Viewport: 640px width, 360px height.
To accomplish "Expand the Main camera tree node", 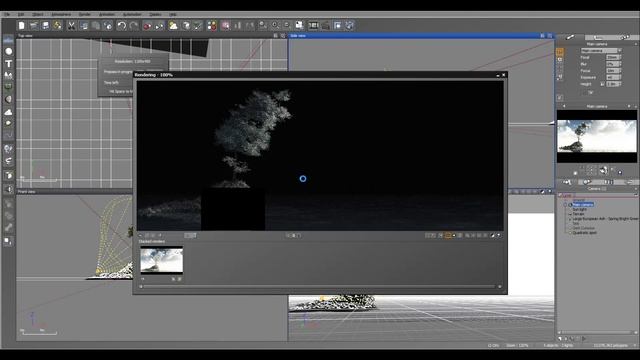I will click(x=566, y=204).
